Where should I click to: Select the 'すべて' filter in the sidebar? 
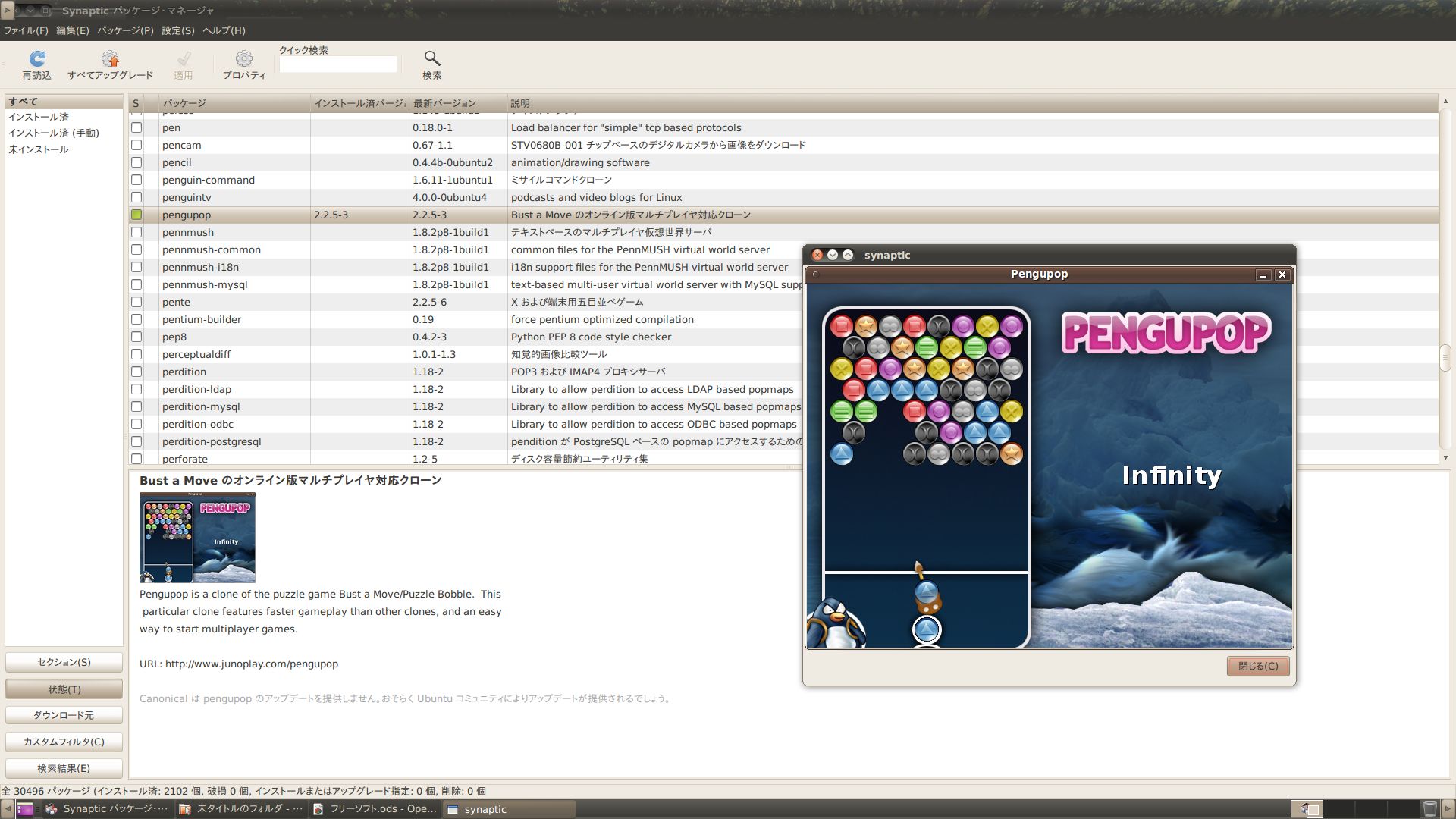[64, 101]
